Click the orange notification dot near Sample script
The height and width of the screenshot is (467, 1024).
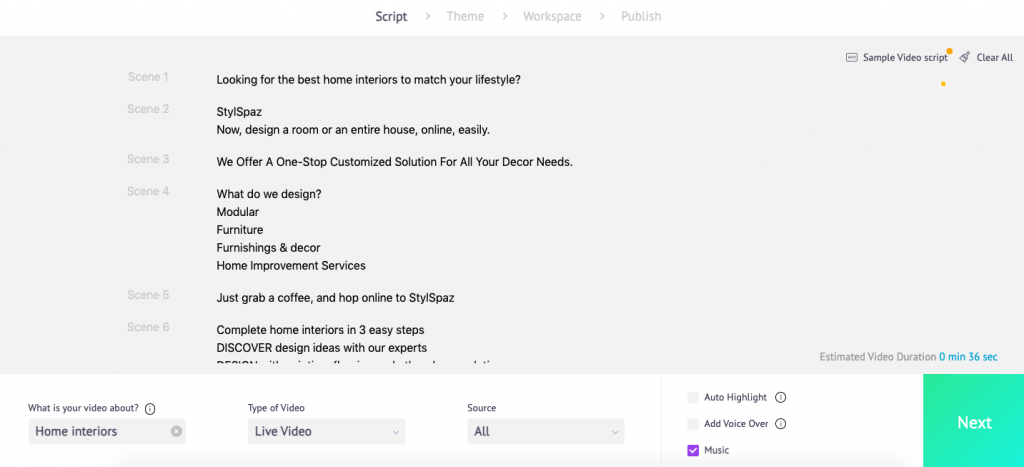[949, 51]
